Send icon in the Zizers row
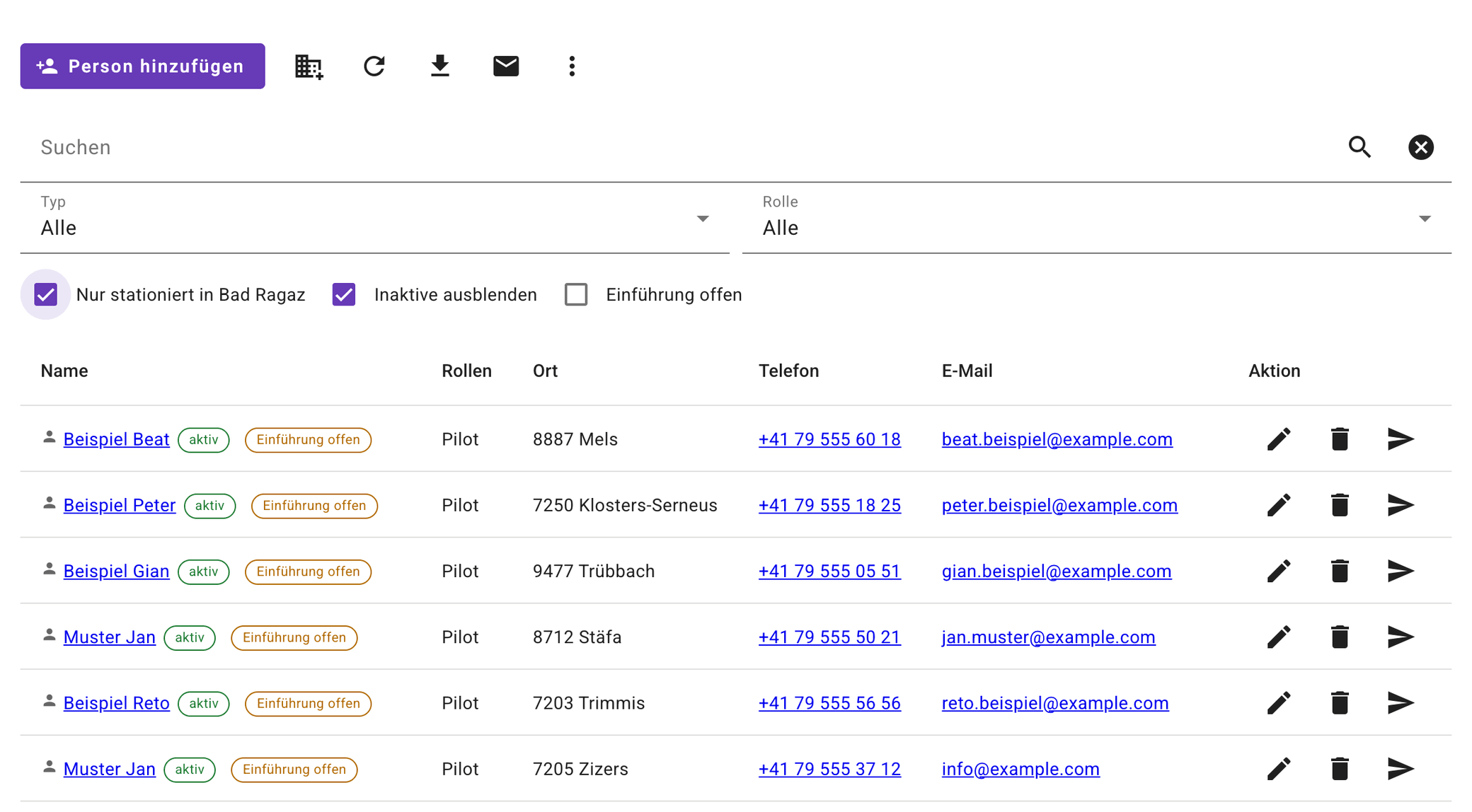The image size is (1472, 812). 1401,769
